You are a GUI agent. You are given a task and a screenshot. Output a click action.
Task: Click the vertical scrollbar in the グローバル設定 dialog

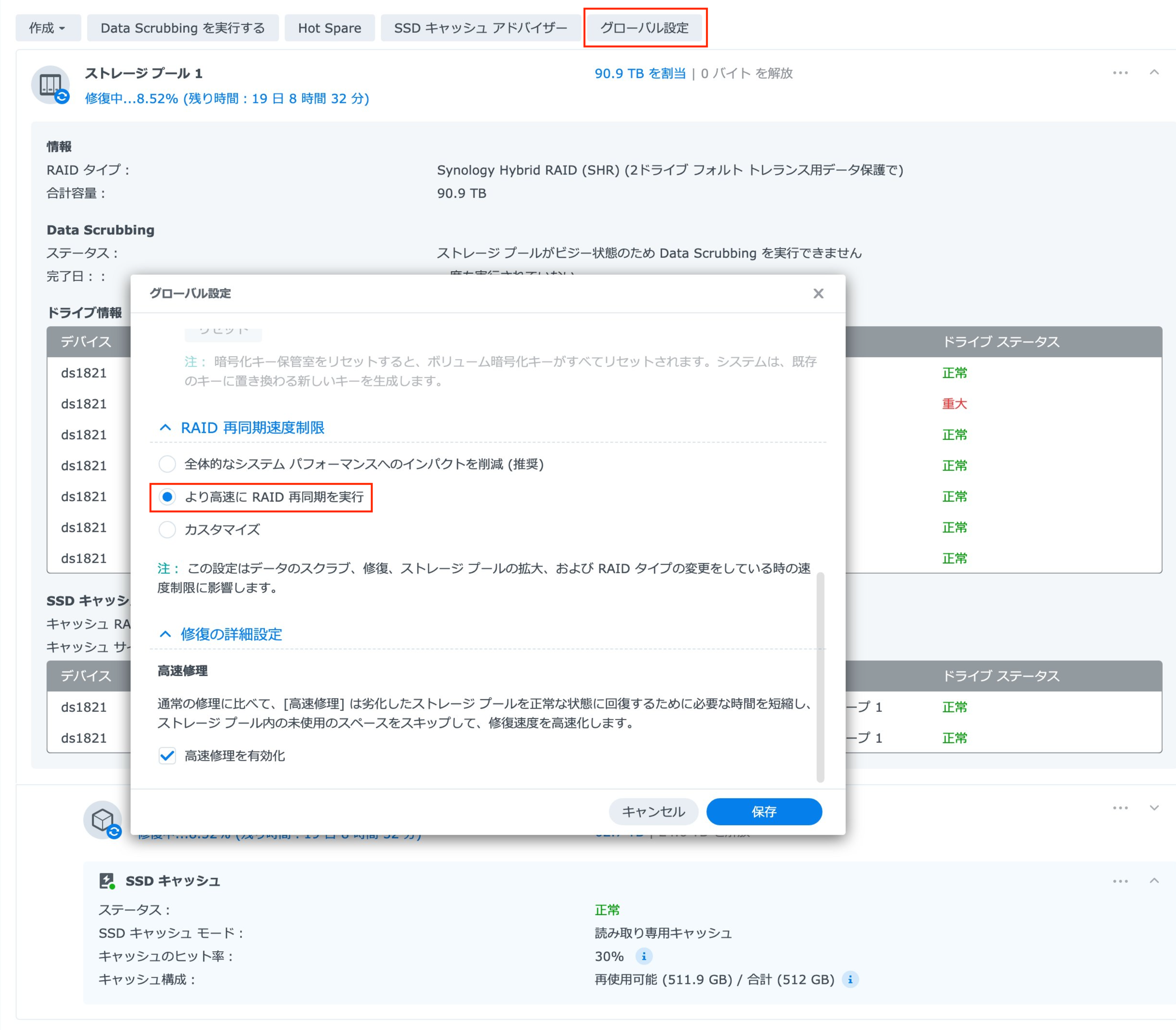(820, 676)
